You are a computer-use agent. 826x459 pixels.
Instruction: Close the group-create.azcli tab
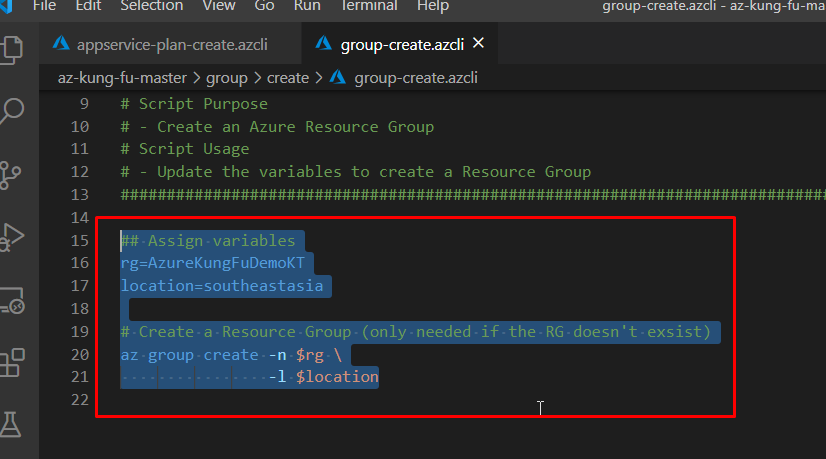[x=478, y=44]
